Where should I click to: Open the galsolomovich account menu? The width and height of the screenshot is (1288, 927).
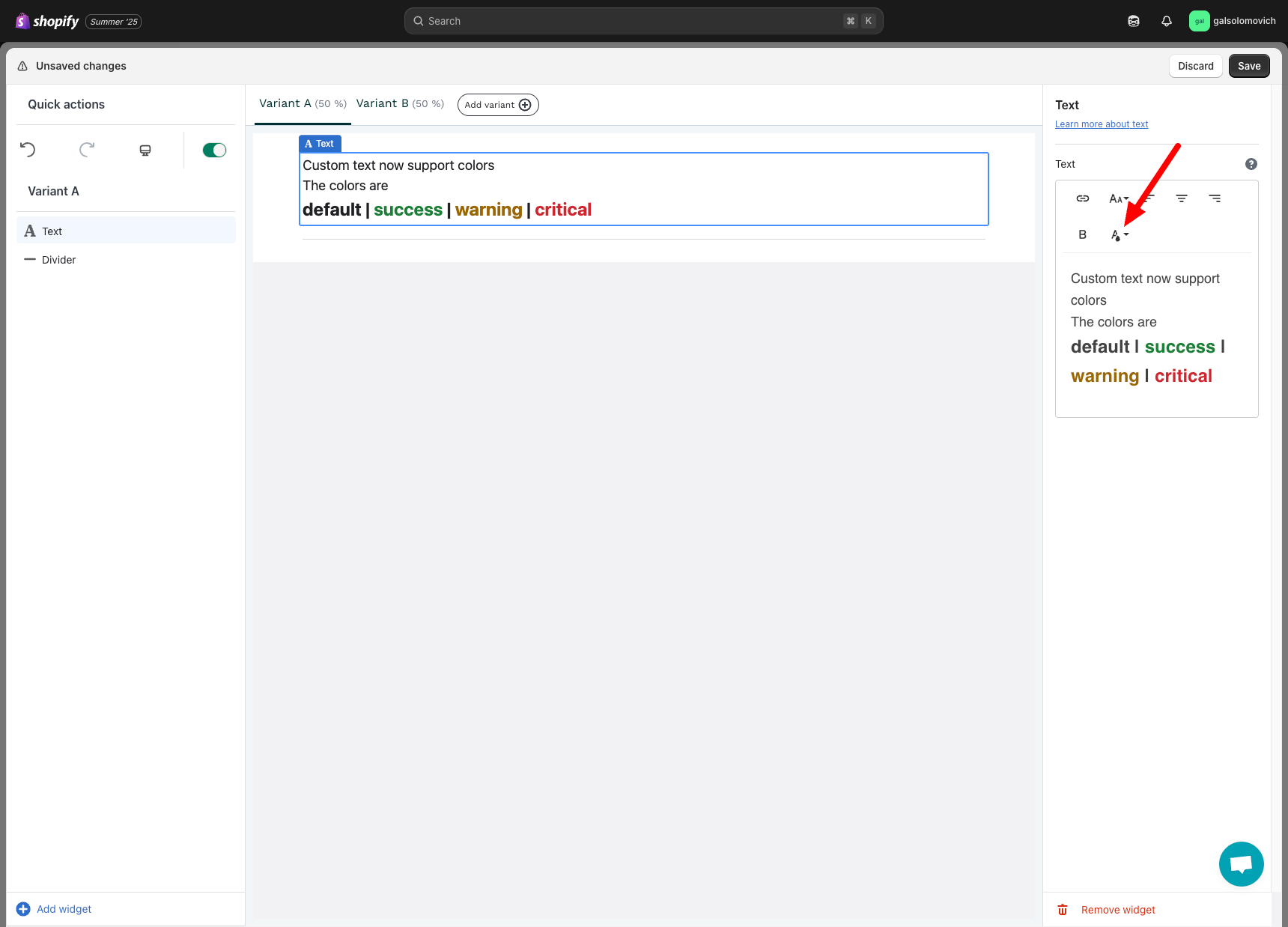click(x=1232, y=21)
